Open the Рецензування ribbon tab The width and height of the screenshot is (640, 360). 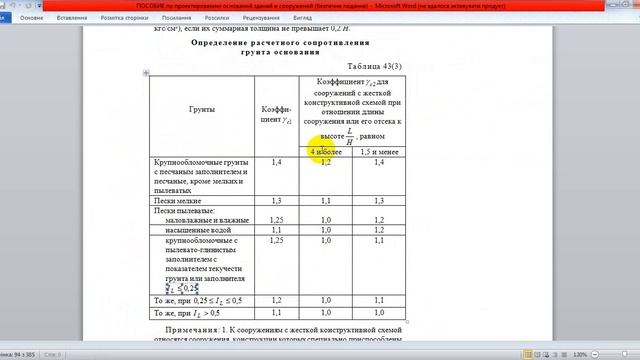pos(261,18)
